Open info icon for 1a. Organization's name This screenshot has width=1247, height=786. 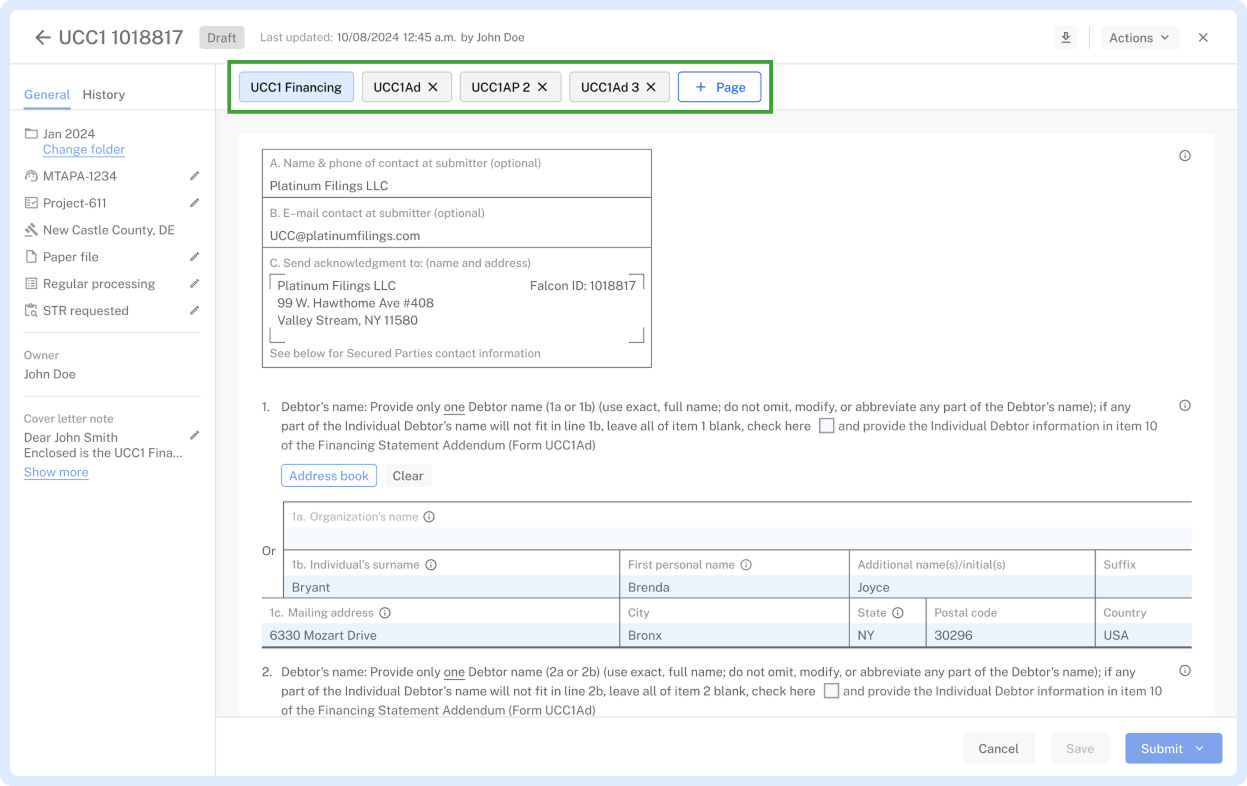point(429,517)
